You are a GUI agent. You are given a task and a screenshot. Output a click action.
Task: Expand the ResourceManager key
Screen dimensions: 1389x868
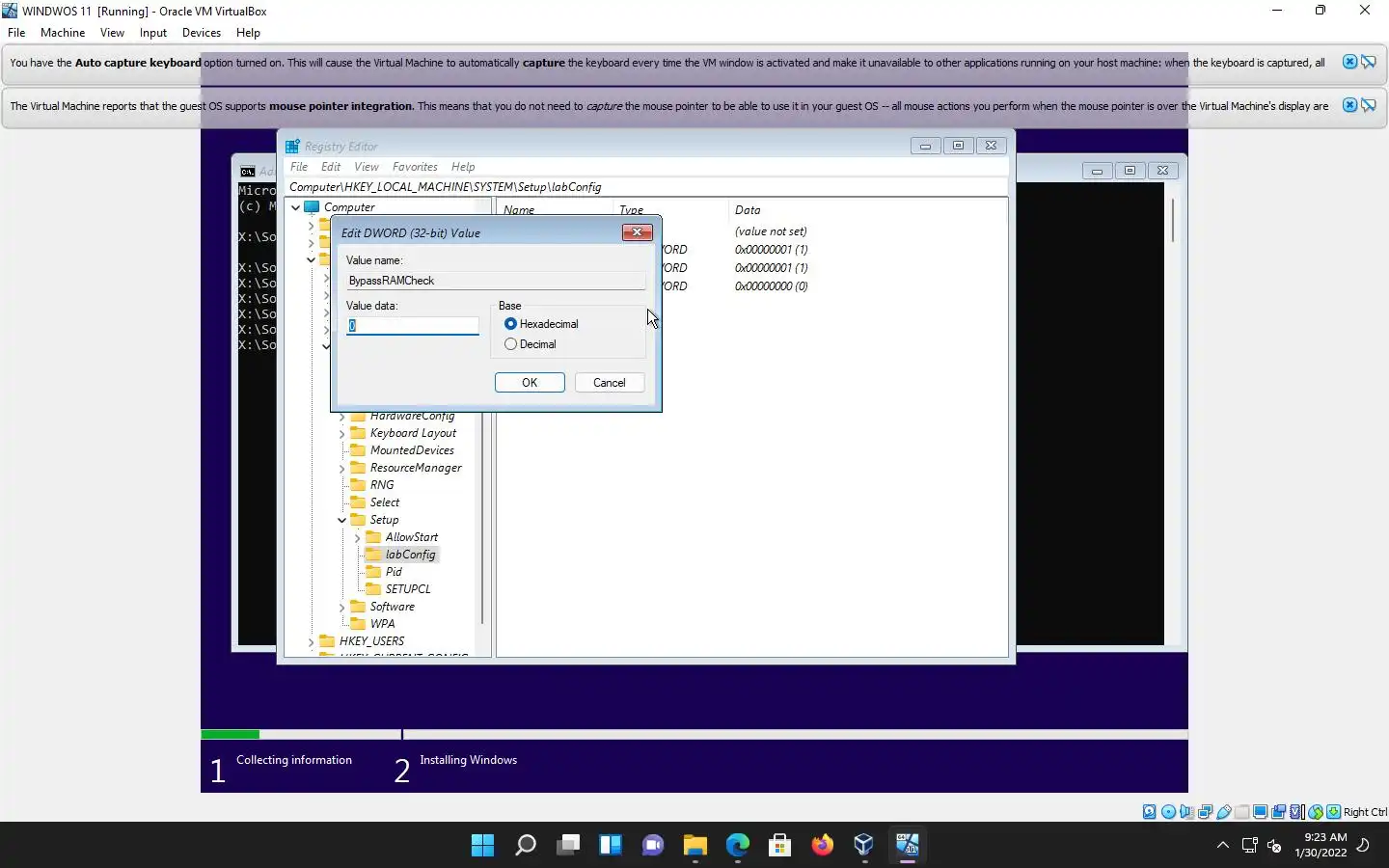[342, 468]
